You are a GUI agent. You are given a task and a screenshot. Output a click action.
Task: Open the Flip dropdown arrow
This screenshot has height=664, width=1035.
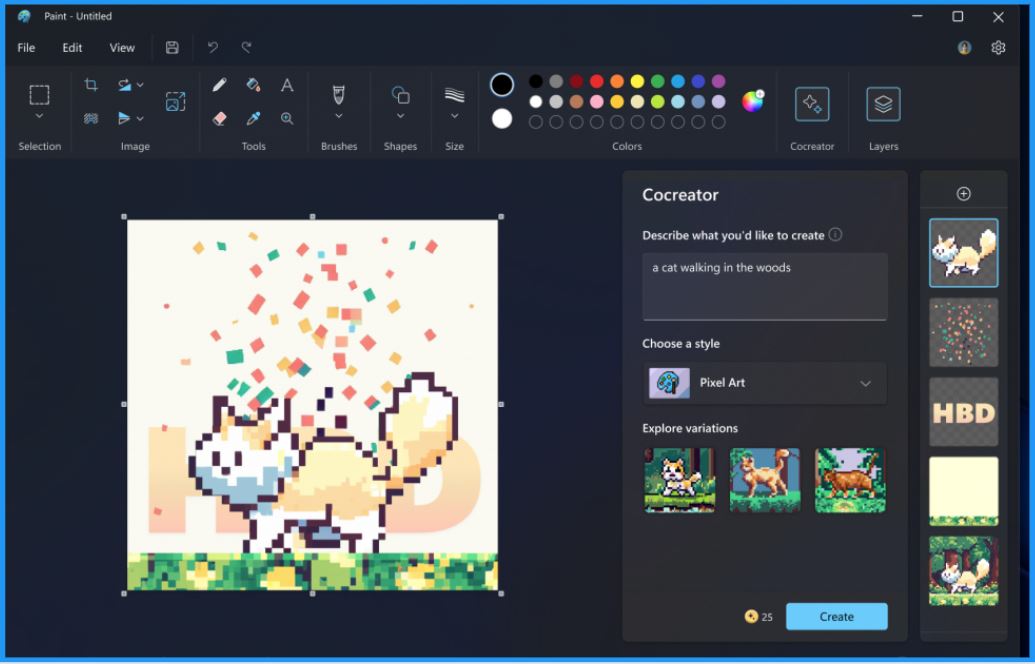140,119
